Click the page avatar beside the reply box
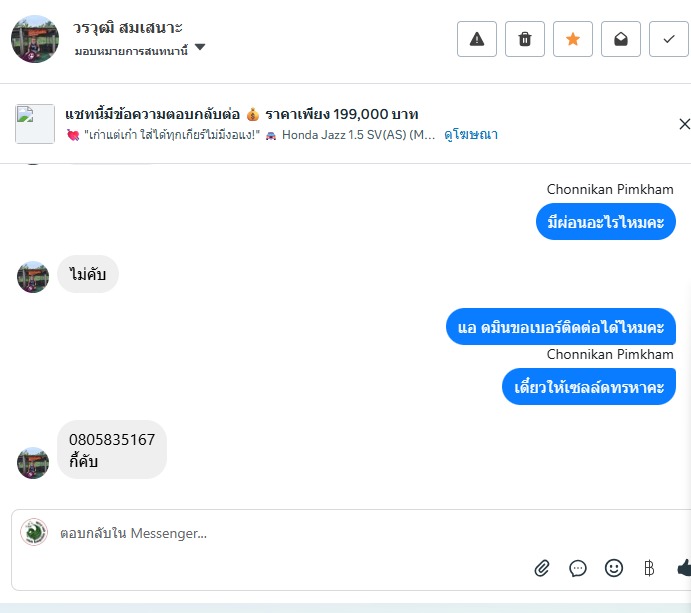This screenshot has width=691, height=613. point(34,532)
